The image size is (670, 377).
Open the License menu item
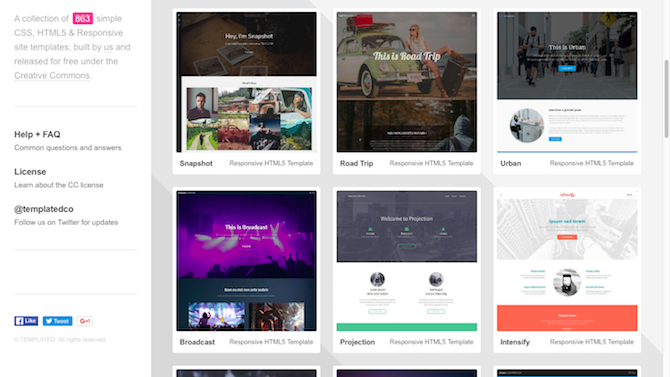[x=30, y=171]
